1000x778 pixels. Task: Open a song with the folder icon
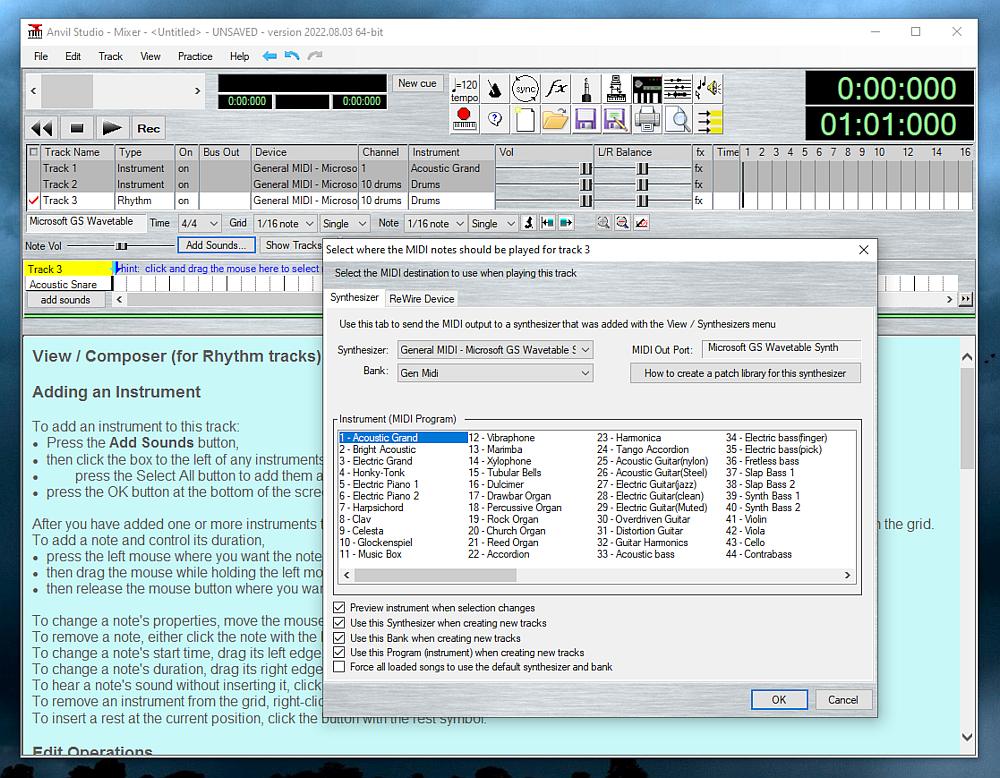pos(556,119)
